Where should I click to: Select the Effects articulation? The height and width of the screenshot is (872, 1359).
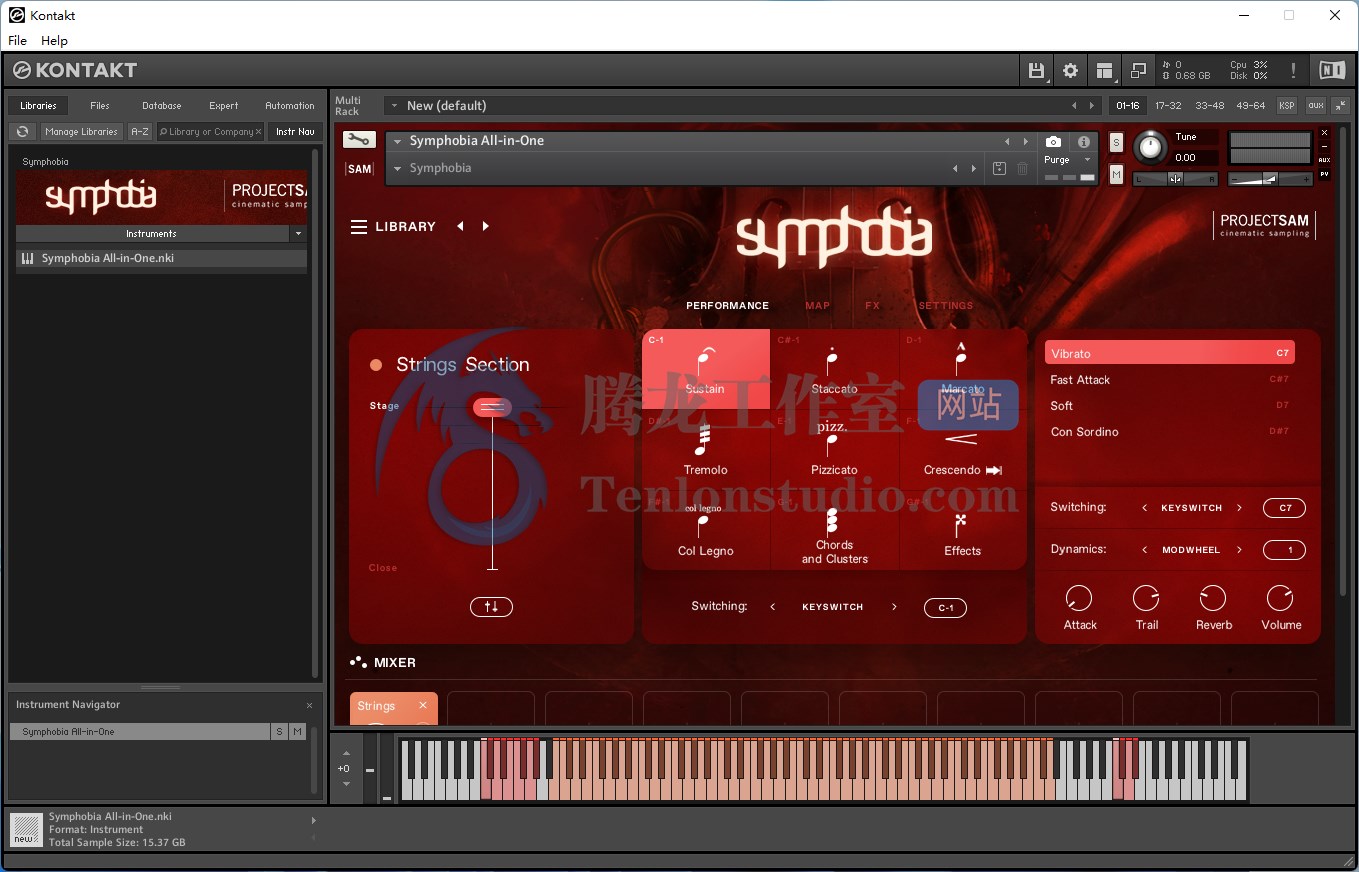(x=962, y=531)
